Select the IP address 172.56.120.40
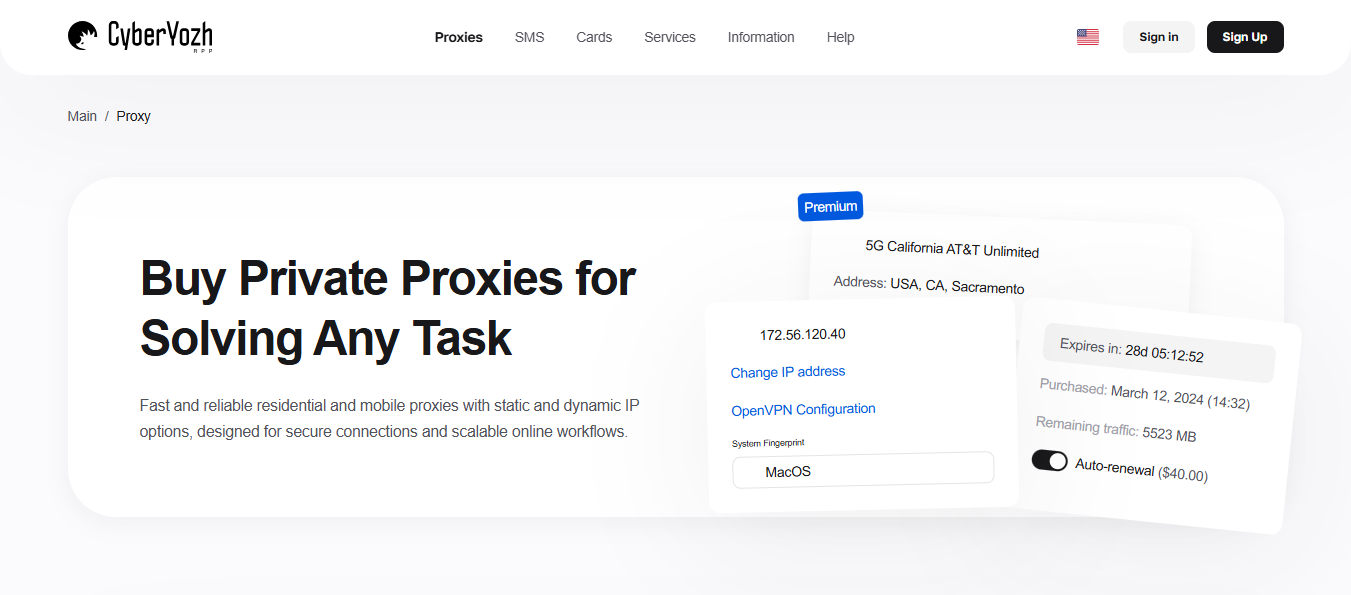 [x=802, y=334]
